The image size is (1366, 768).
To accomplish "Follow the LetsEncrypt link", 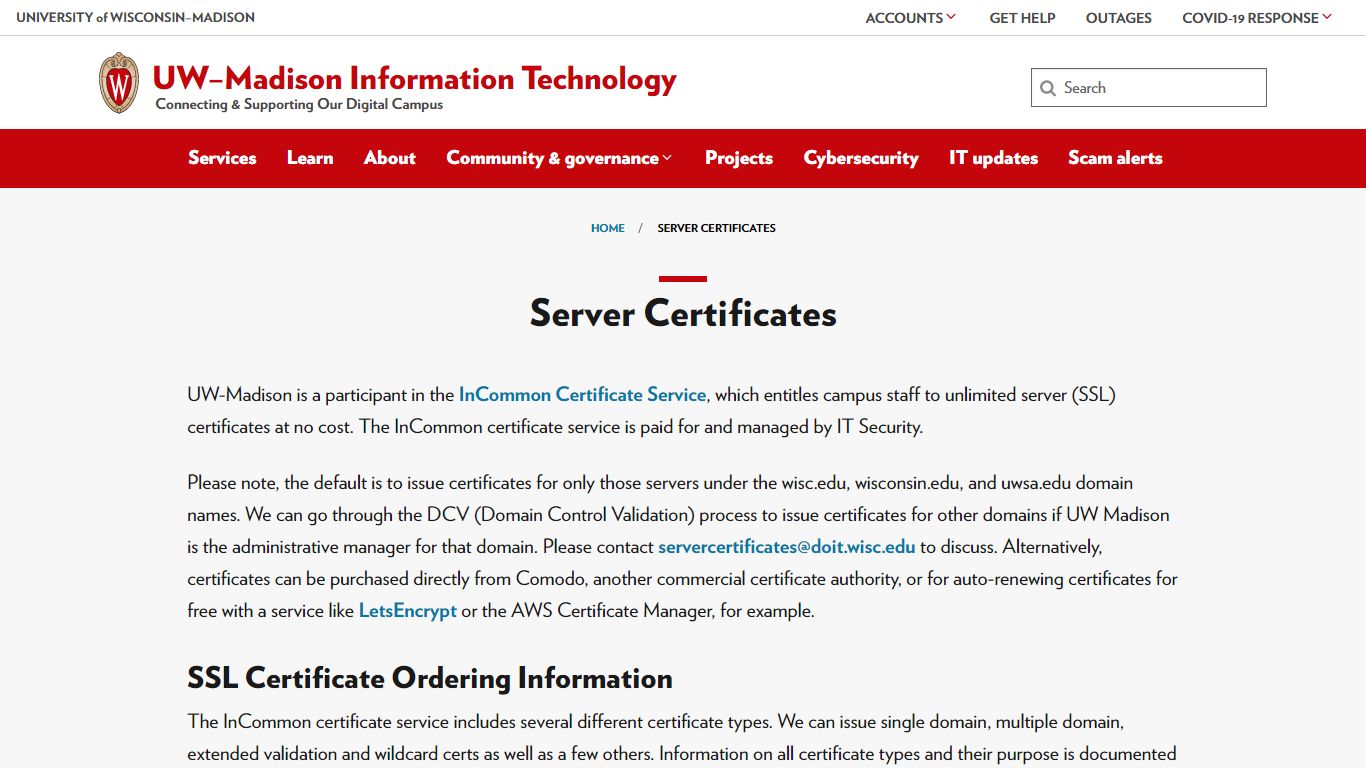I will 408,611.
